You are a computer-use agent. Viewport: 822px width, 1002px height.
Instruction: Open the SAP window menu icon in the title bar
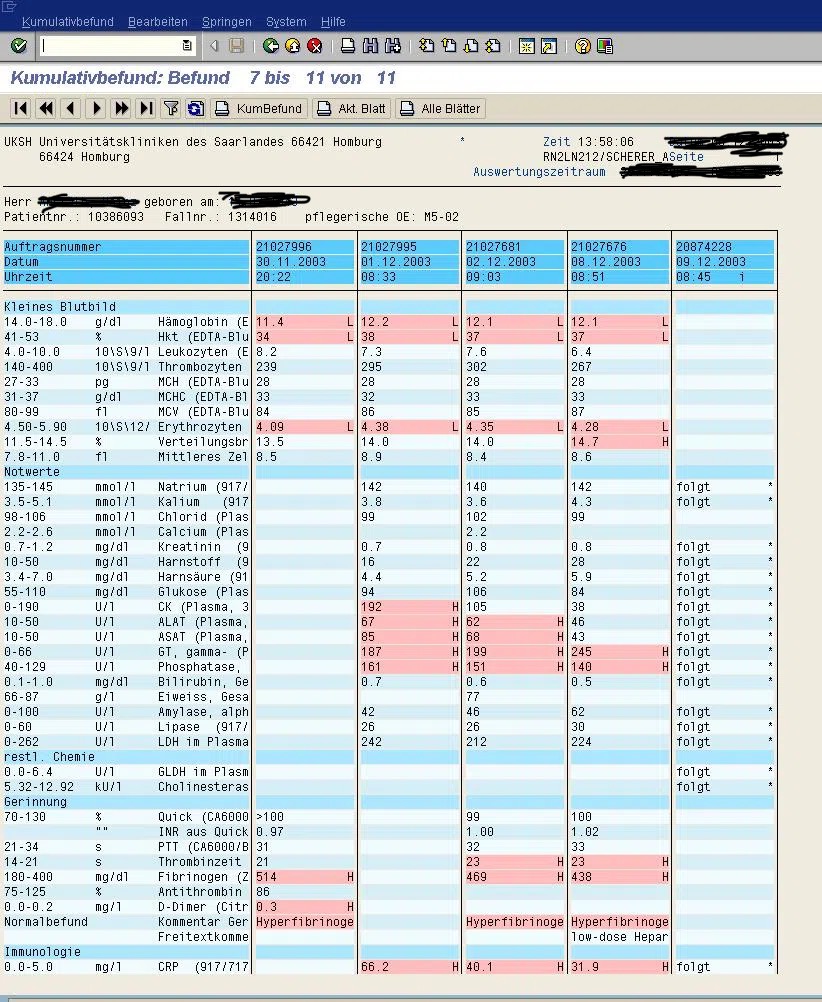click(x=8, y=6)
